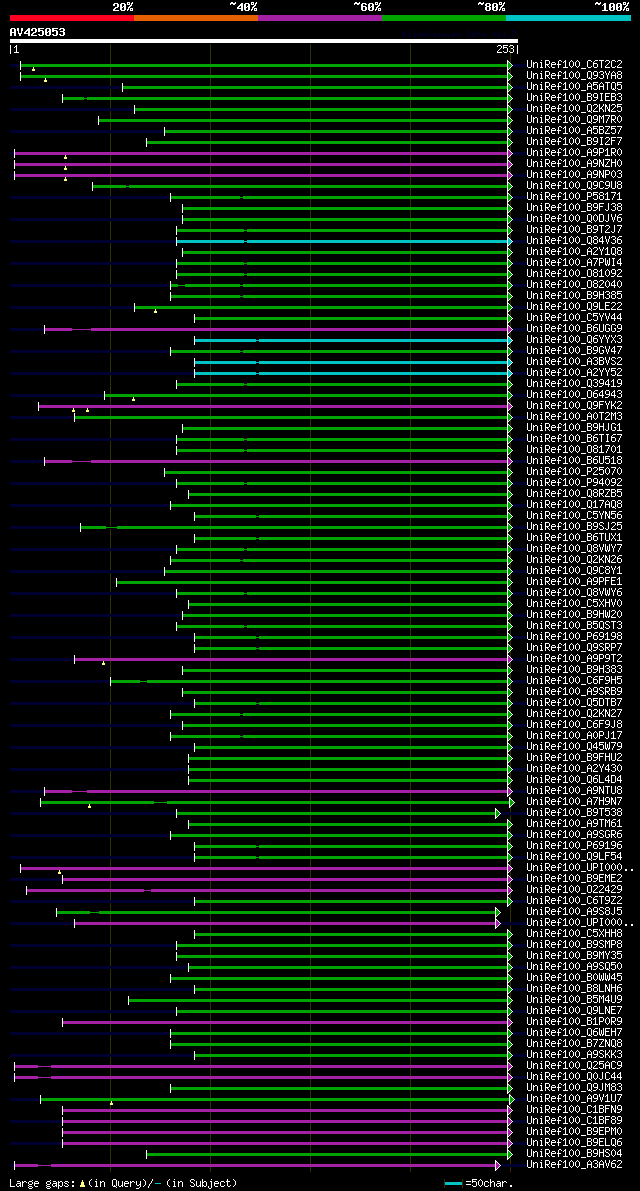Click the UniRef100_Q9LE22 label
Viewport: 640px width, 1191px height.
coord(574,307)
